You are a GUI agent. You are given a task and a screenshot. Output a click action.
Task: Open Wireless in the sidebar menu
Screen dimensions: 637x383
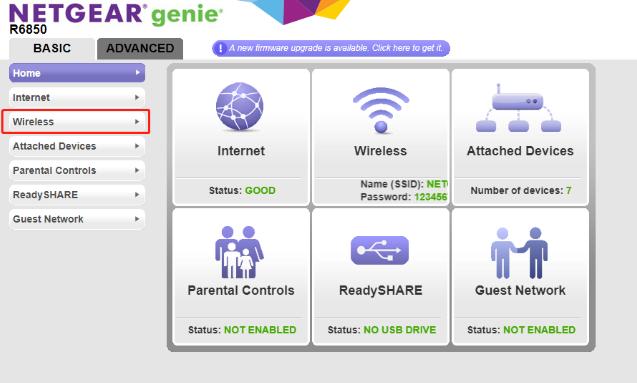pos(77,122)
